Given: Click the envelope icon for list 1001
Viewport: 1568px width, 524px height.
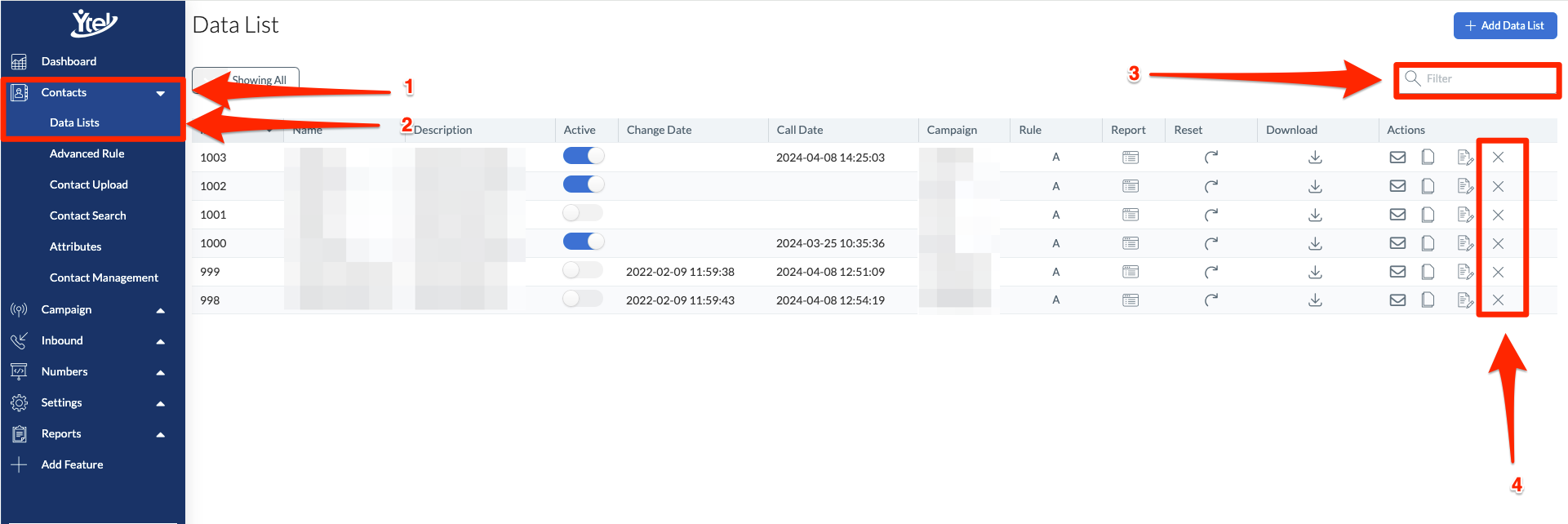Looking at the screenshot, I should [1397, 215].
